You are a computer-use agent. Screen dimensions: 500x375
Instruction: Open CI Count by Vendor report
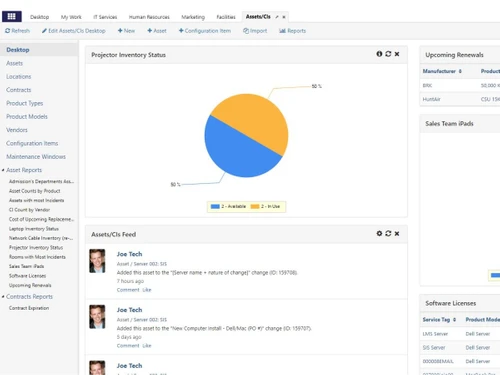click(29, 210)
